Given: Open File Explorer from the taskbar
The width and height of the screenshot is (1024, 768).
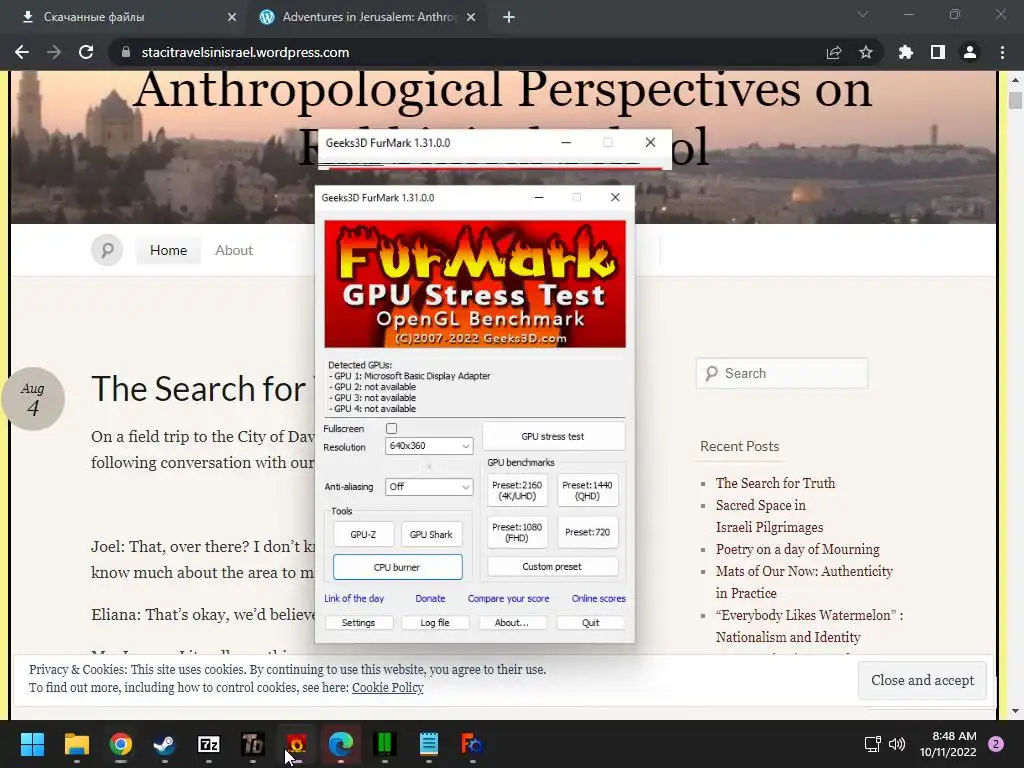Looking at the screenshot, I should coord(76,744).
